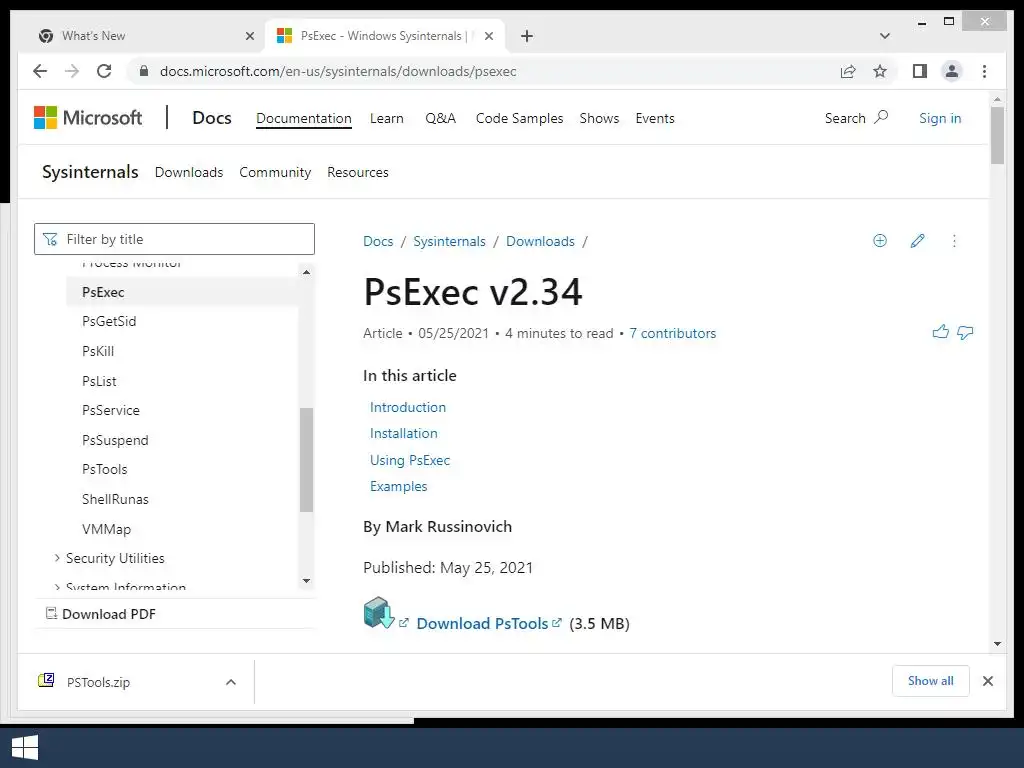Open the Windows Start menu
The height and width of the screenshot is (768, 1024).
pos(25,748)
